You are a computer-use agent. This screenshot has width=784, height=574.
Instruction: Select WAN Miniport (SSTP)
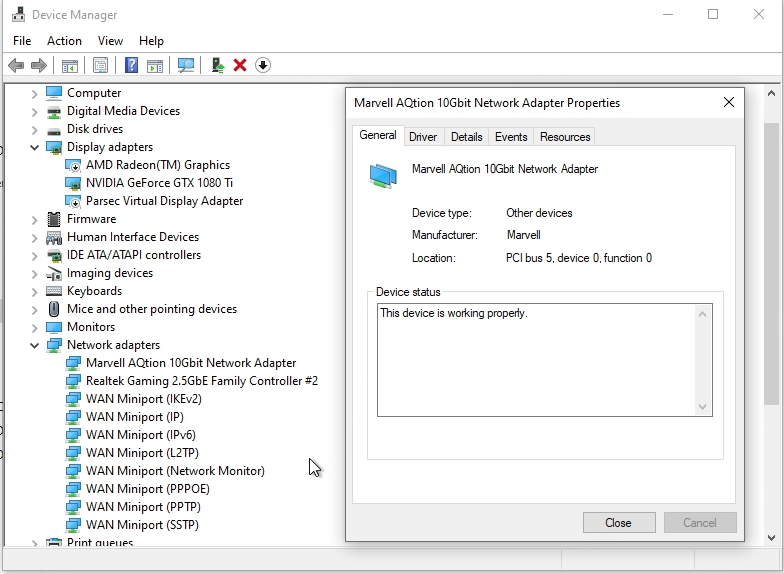pos(142,525)
